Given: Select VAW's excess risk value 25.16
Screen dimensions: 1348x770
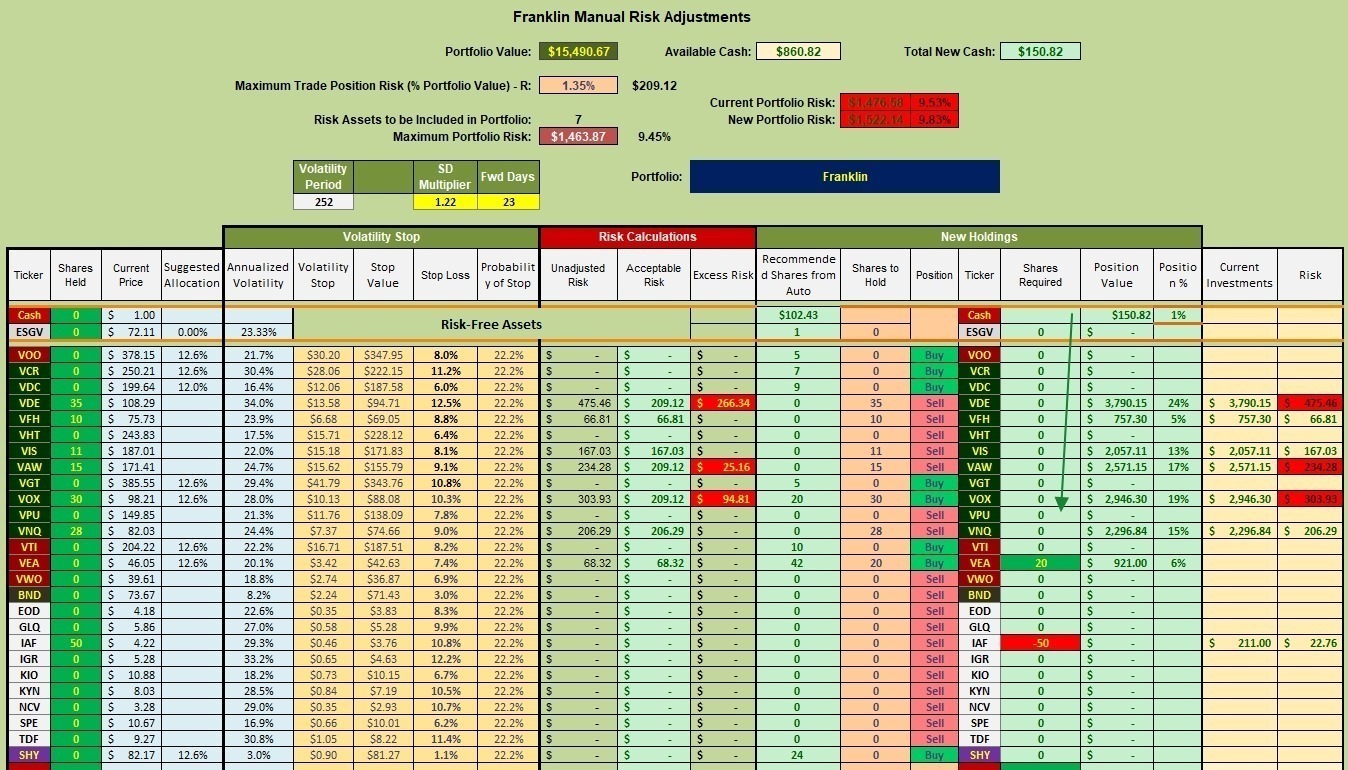Looking at the screenshot, I should [x=723, y=467].
